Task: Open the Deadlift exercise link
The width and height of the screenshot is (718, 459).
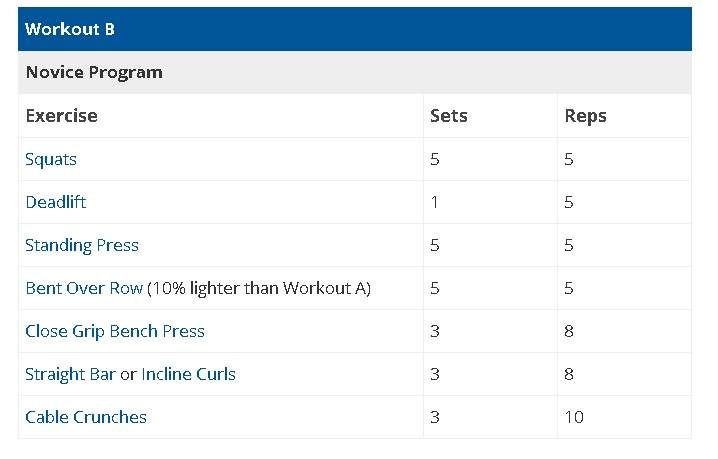Action: (56, 202)
